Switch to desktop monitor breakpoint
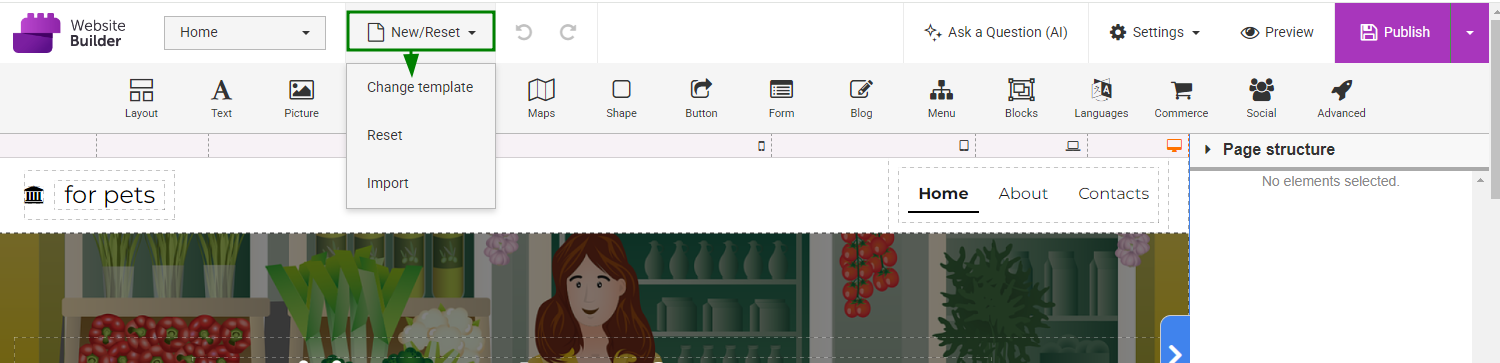The image size is (1500, 363). (x=1174, y=145)
